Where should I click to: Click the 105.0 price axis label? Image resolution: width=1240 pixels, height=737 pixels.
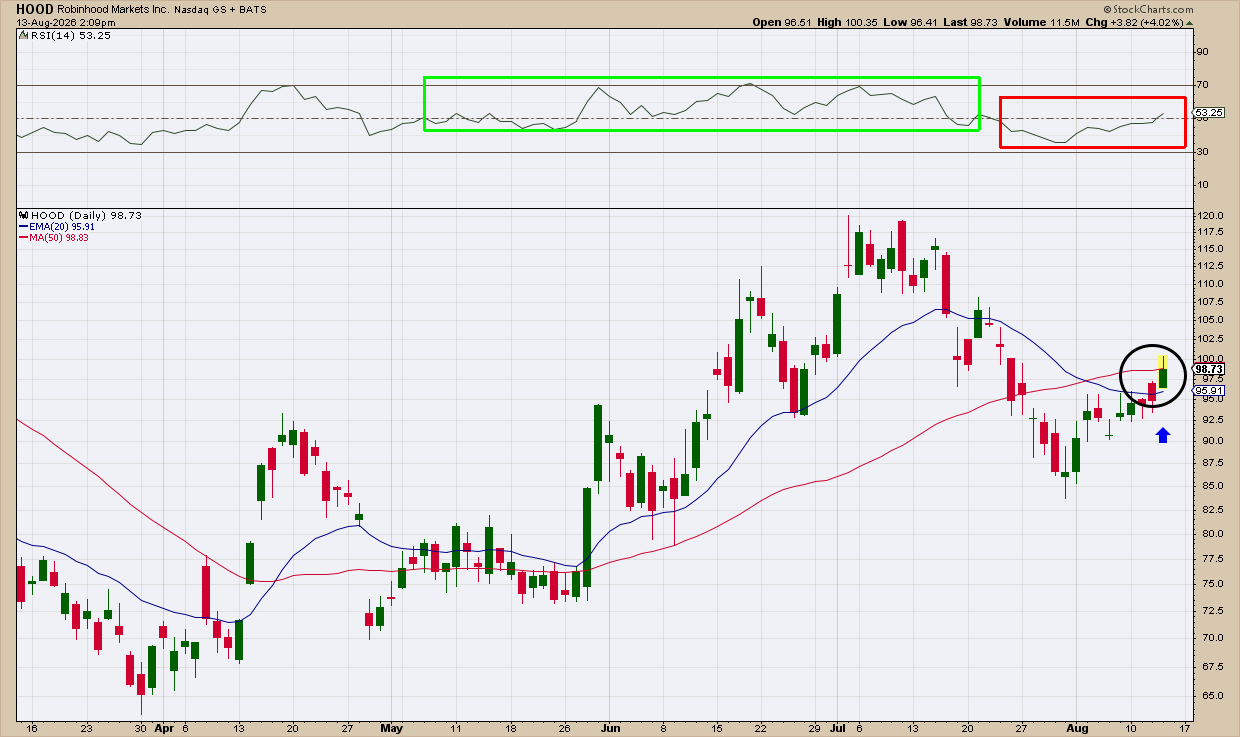point(1210,320)
